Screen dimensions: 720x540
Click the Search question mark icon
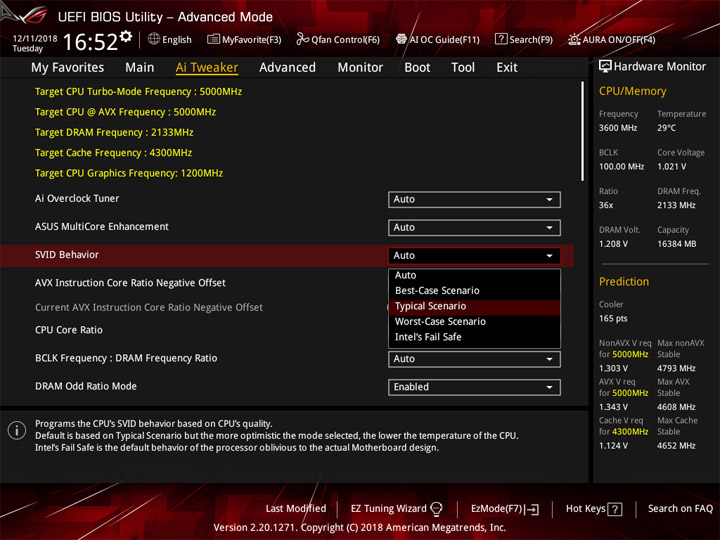point(501,39)
